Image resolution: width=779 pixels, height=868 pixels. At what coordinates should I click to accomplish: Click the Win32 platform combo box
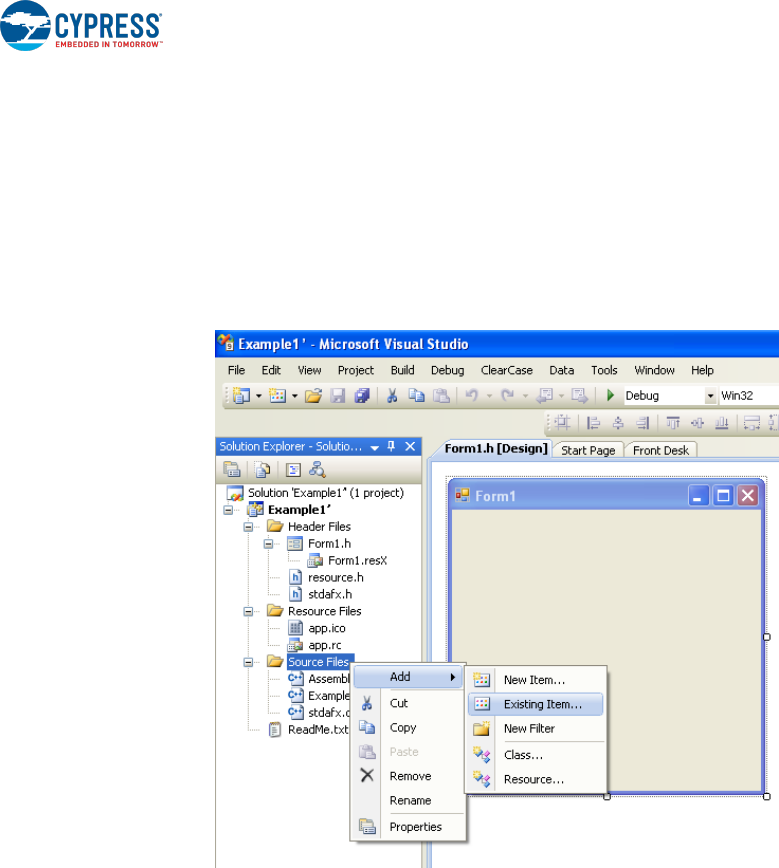[749, 396]
